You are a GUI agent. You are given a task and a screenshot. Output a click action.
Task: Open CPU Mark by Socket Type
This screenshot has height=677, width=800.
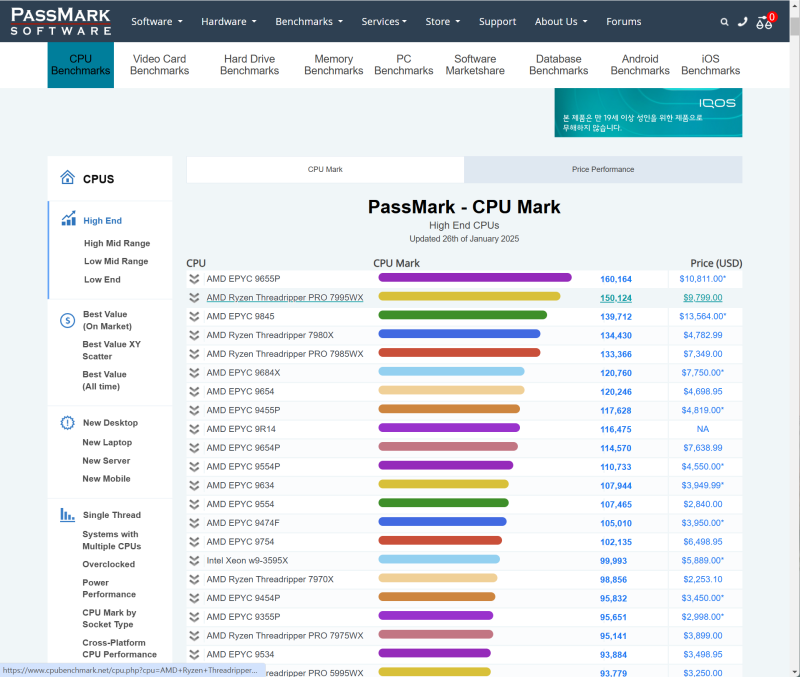click(x=109, y=618)
